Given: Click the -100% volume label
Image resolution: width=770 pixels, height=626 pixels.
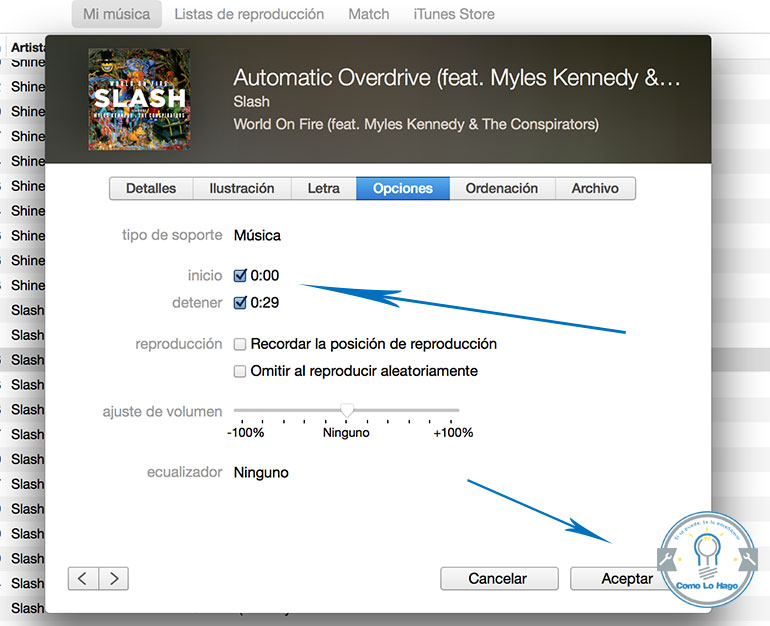Looking at the screenshot, I should [246, 433].
